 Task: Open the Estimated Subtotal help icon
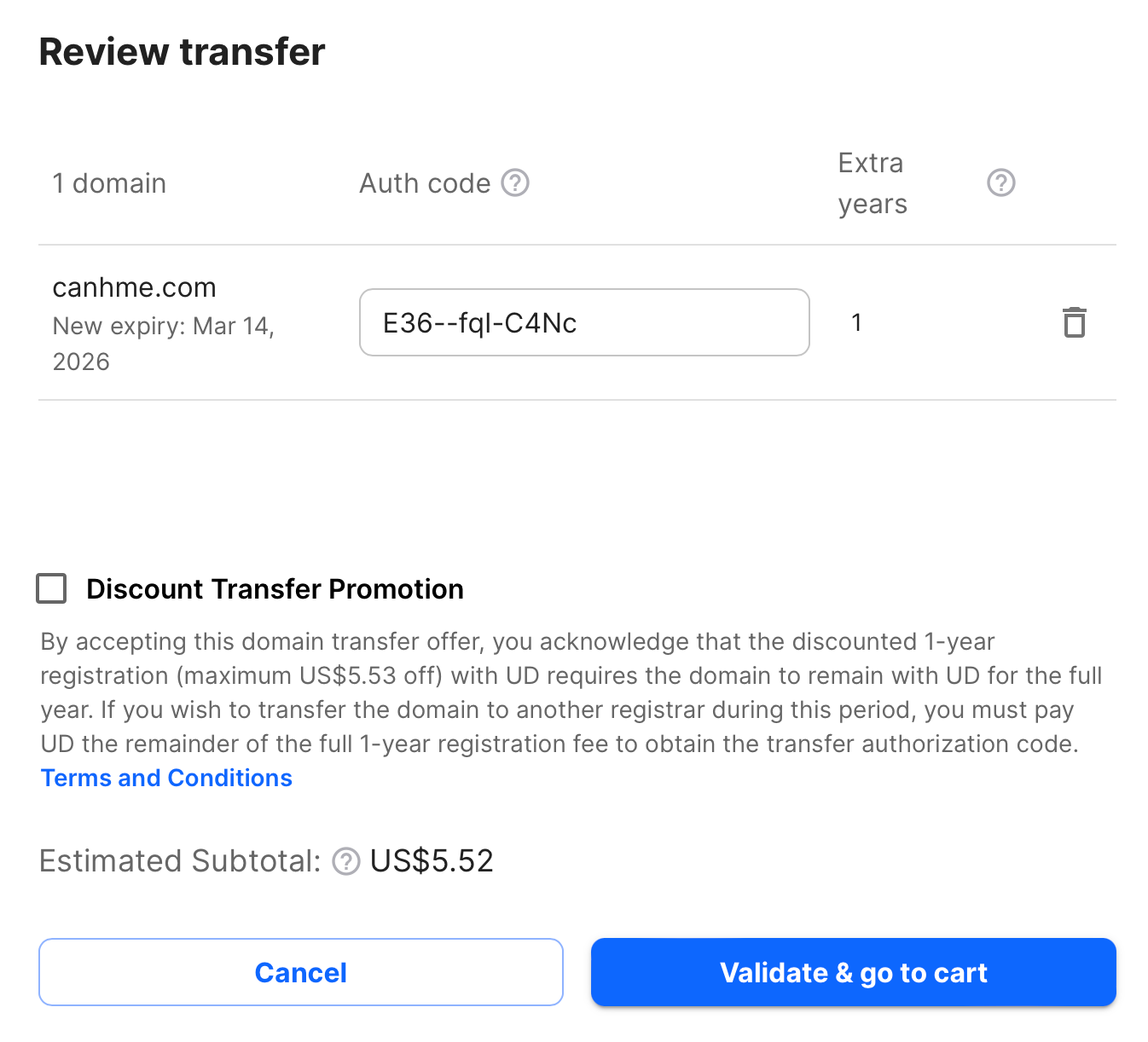[345, 862]
